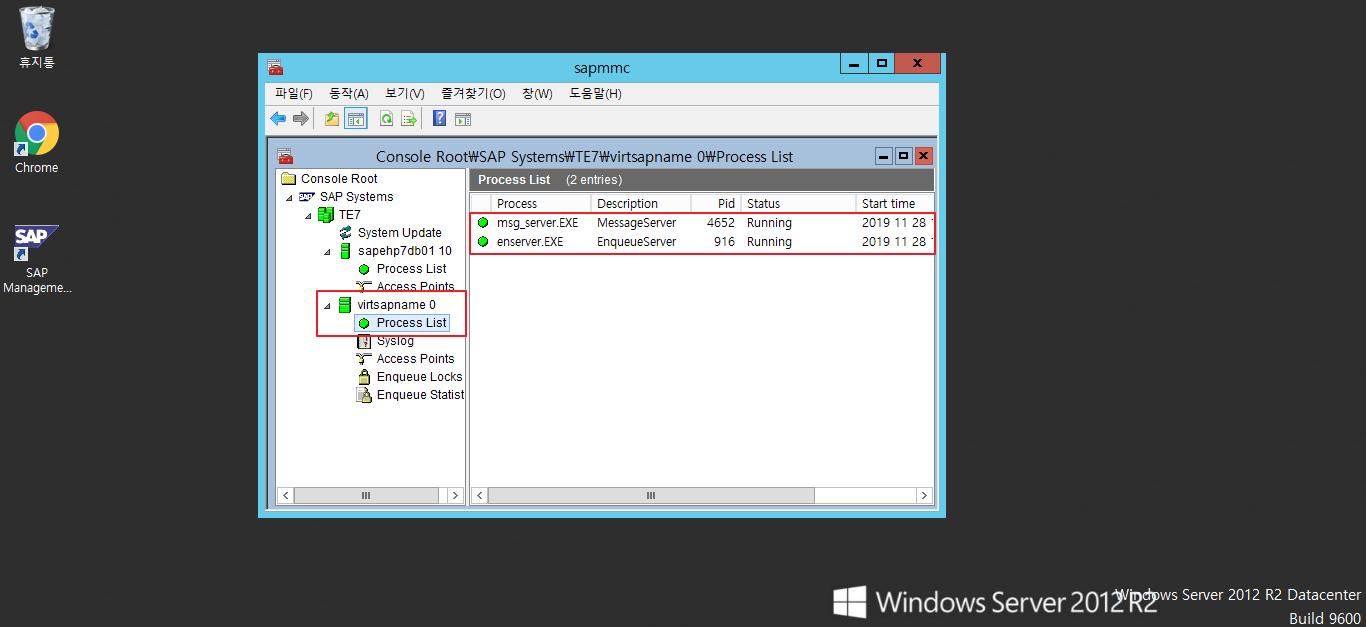Click the SAP Systems logo icon in tree

click(x=307, y=197)
